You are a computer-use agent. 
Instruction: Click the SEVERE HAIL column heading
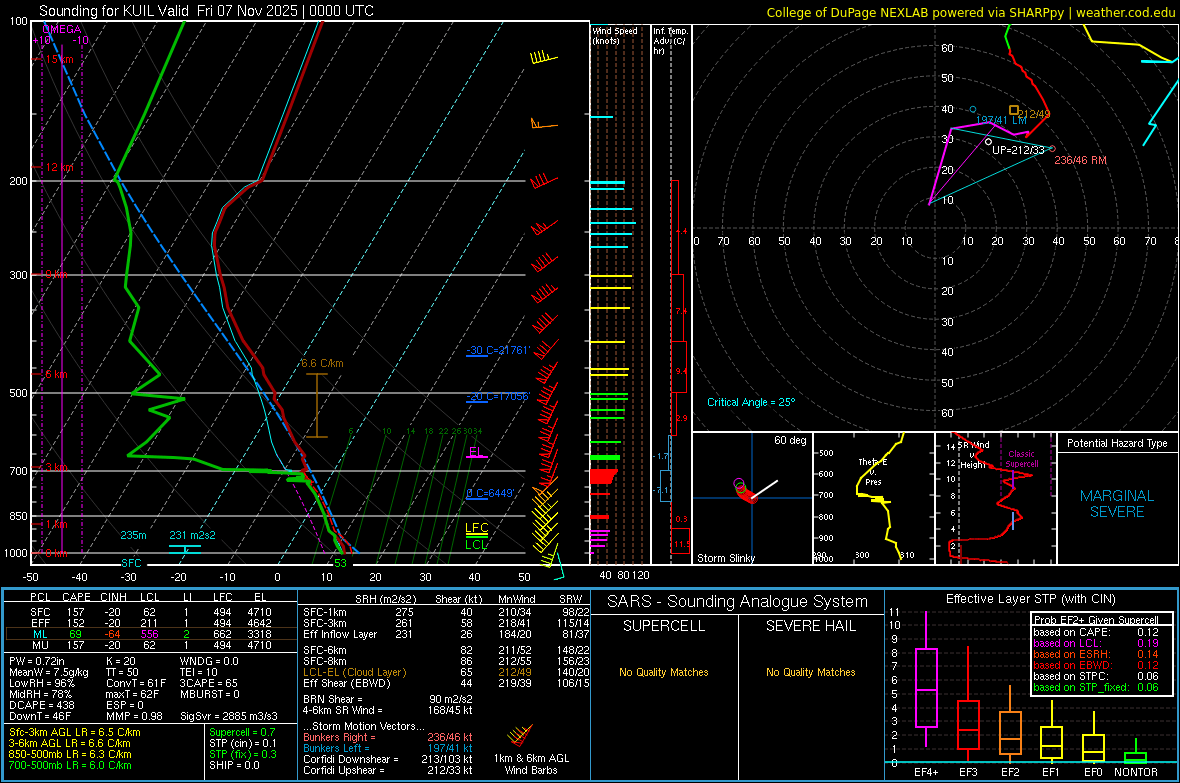pos(810,626)
